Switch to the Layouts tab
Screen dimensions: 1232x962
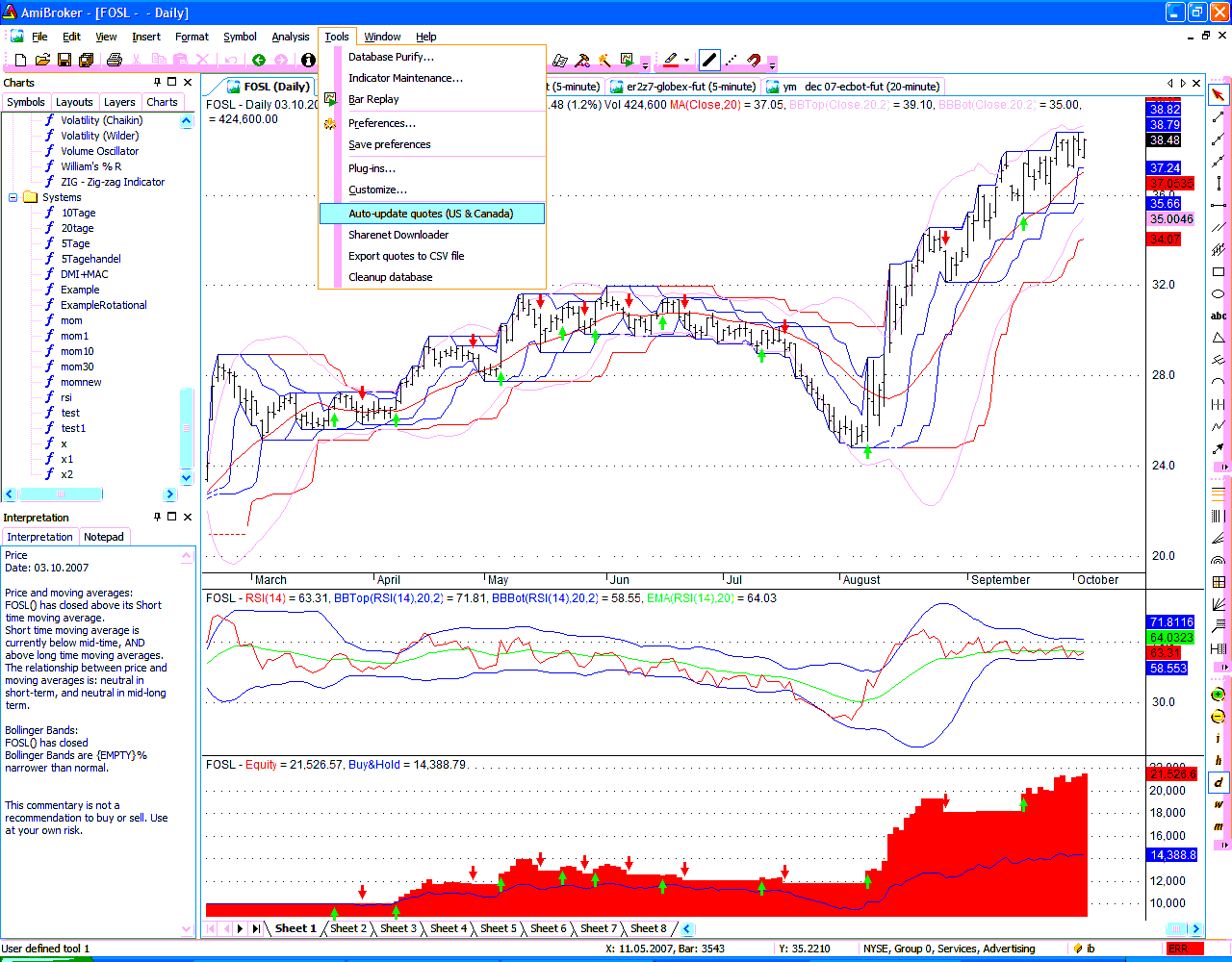point(74,102)
